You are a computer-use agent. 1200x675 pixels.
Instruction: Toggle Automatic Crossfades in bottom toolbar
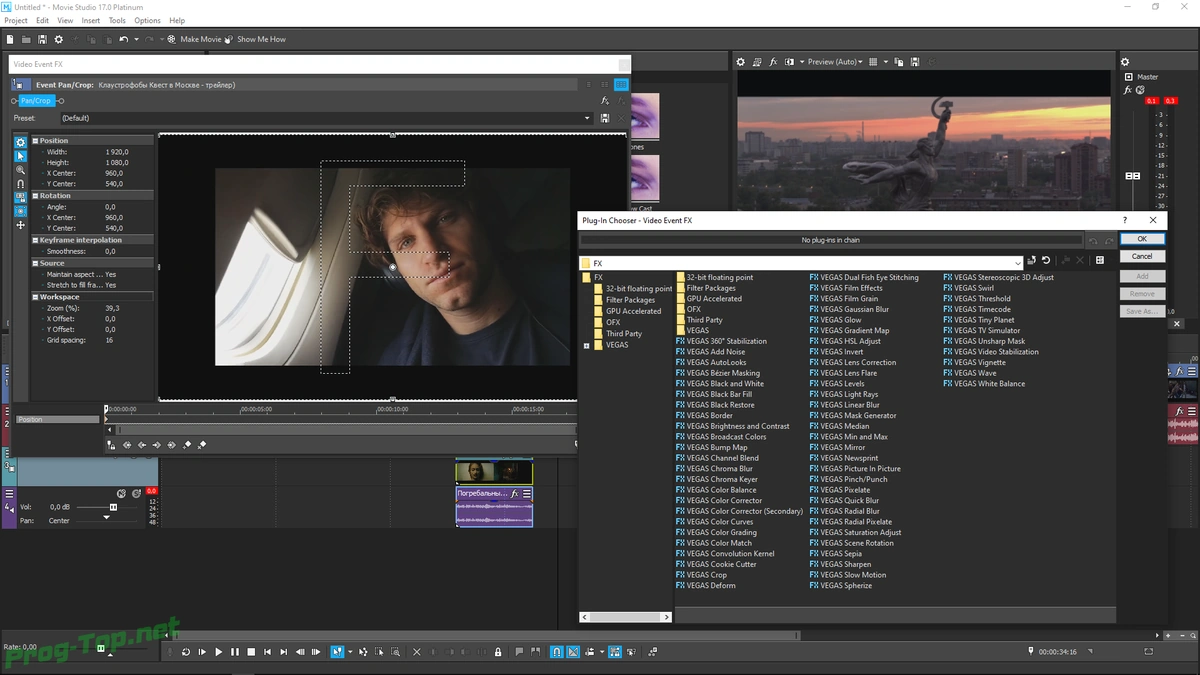click(x=573, y=652)
